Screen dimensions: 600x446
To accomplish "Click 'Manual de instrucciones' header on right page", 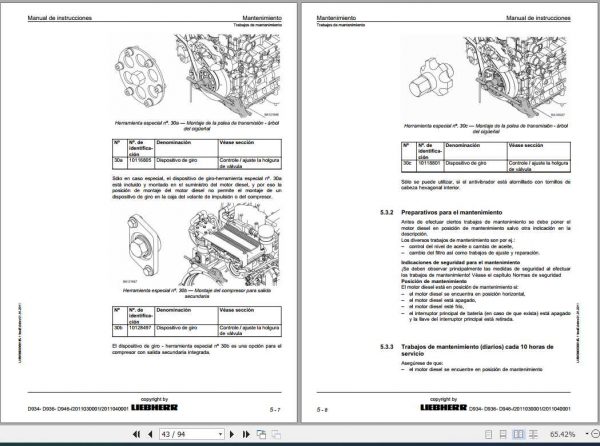I will click(538, 18).
